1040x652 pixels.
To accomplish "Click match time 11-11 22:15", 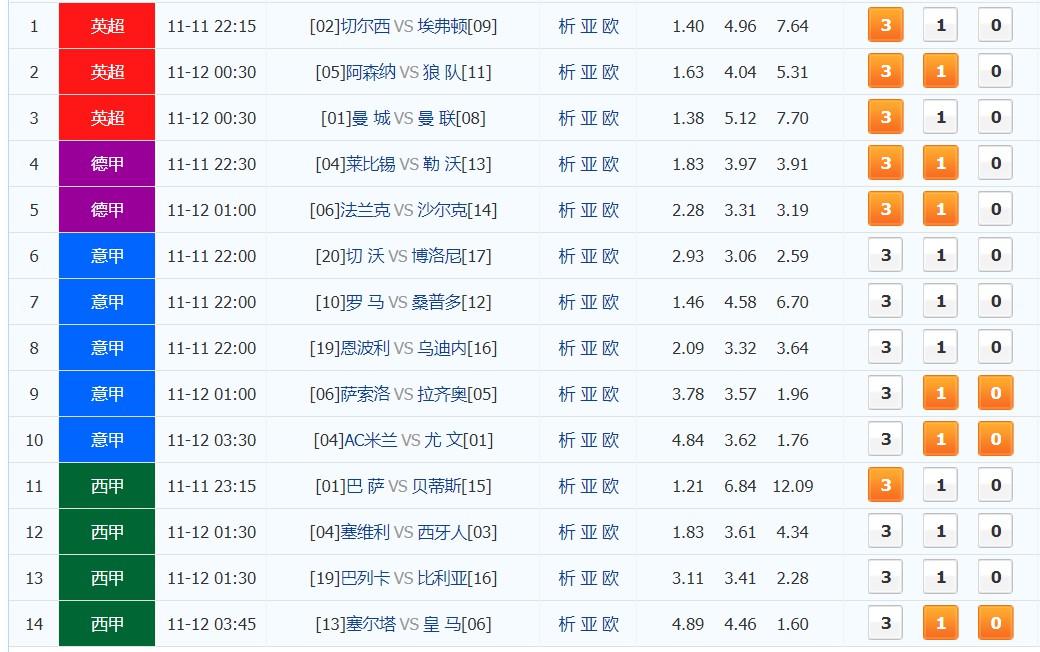I will 212,26.
